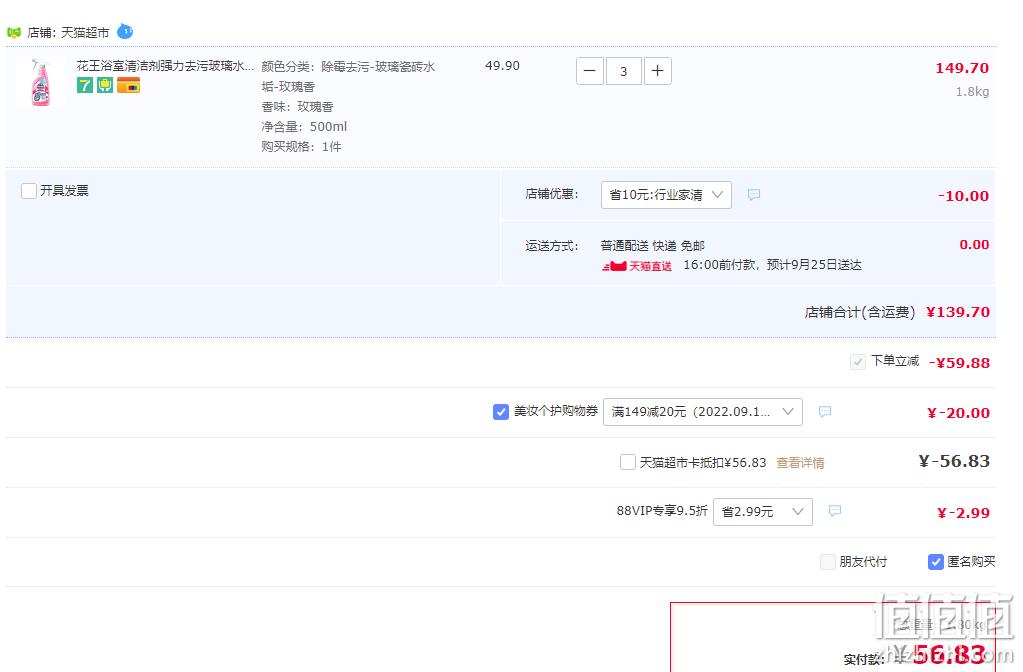This screenshot has width=1023, height=672.
Task: Open the 花王浴室清洁剂 product thumbnail
Action: [x=40, y=83]
